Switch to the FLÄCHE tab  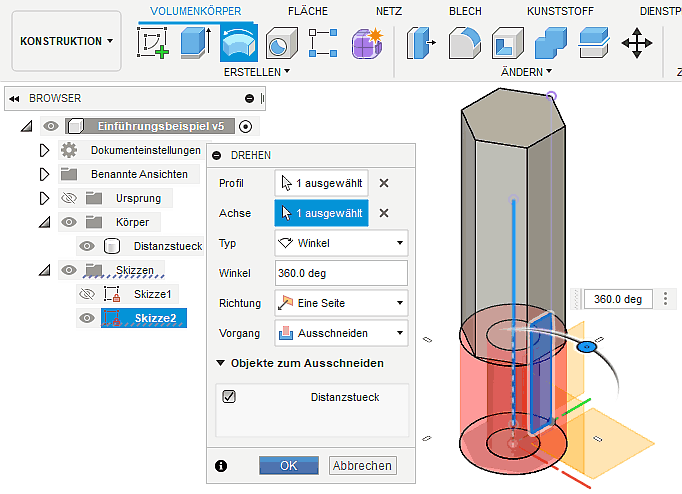[307, 11]
